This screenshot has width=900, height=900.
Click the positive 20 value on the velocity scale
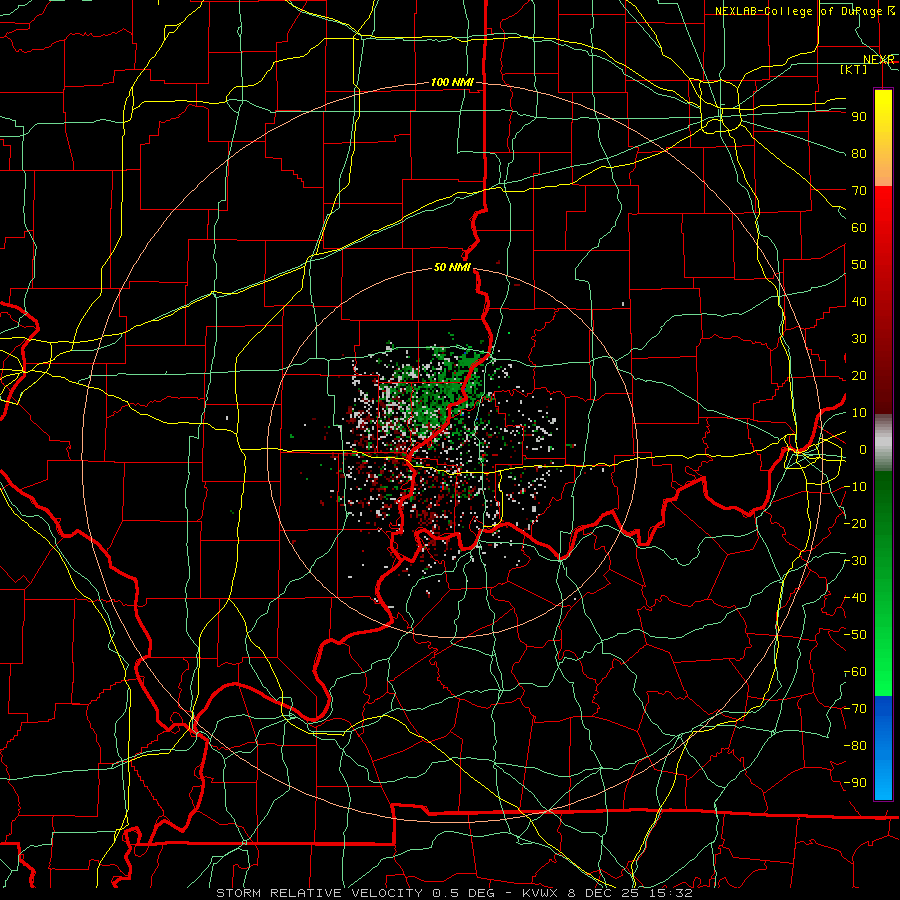(x=859, y=375)
